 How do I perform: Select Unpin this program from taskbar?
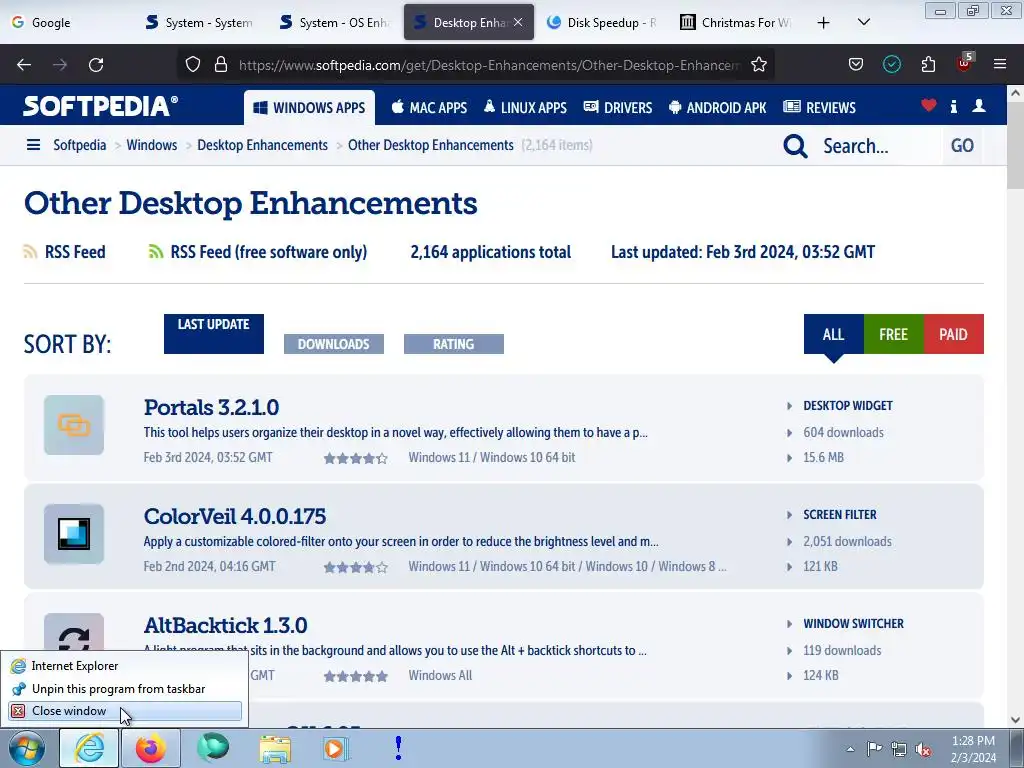click(125, 689)
